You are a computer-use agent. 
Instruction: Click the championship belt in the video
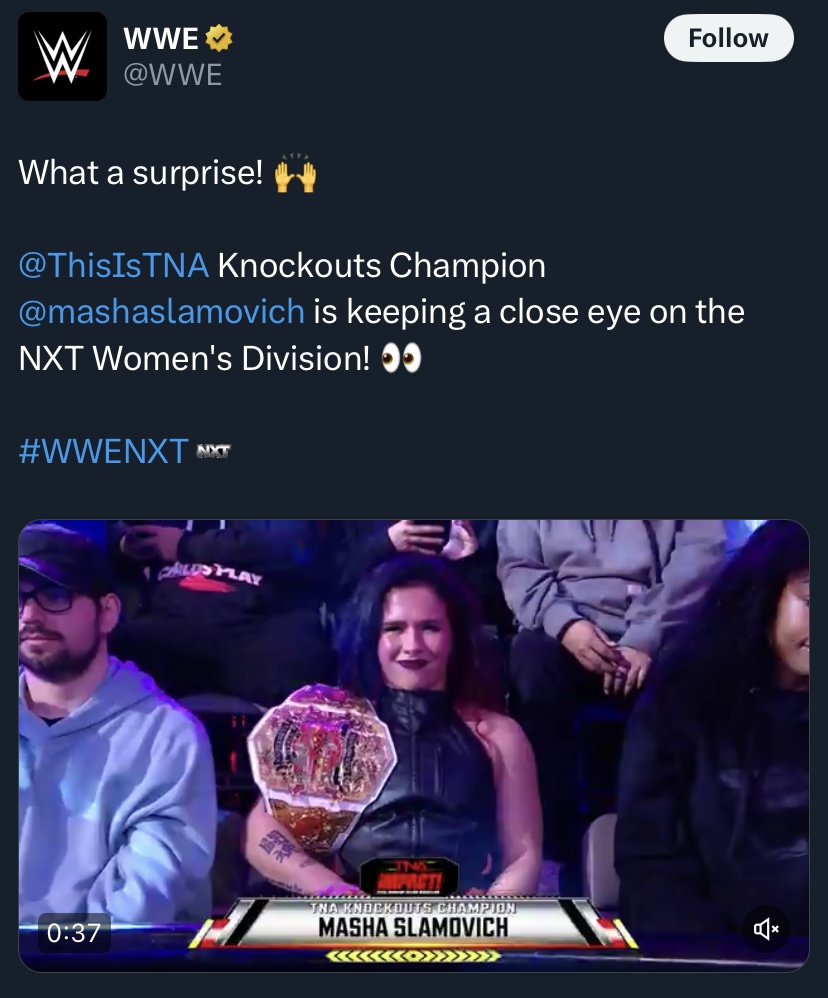click(x=322, y=766)
